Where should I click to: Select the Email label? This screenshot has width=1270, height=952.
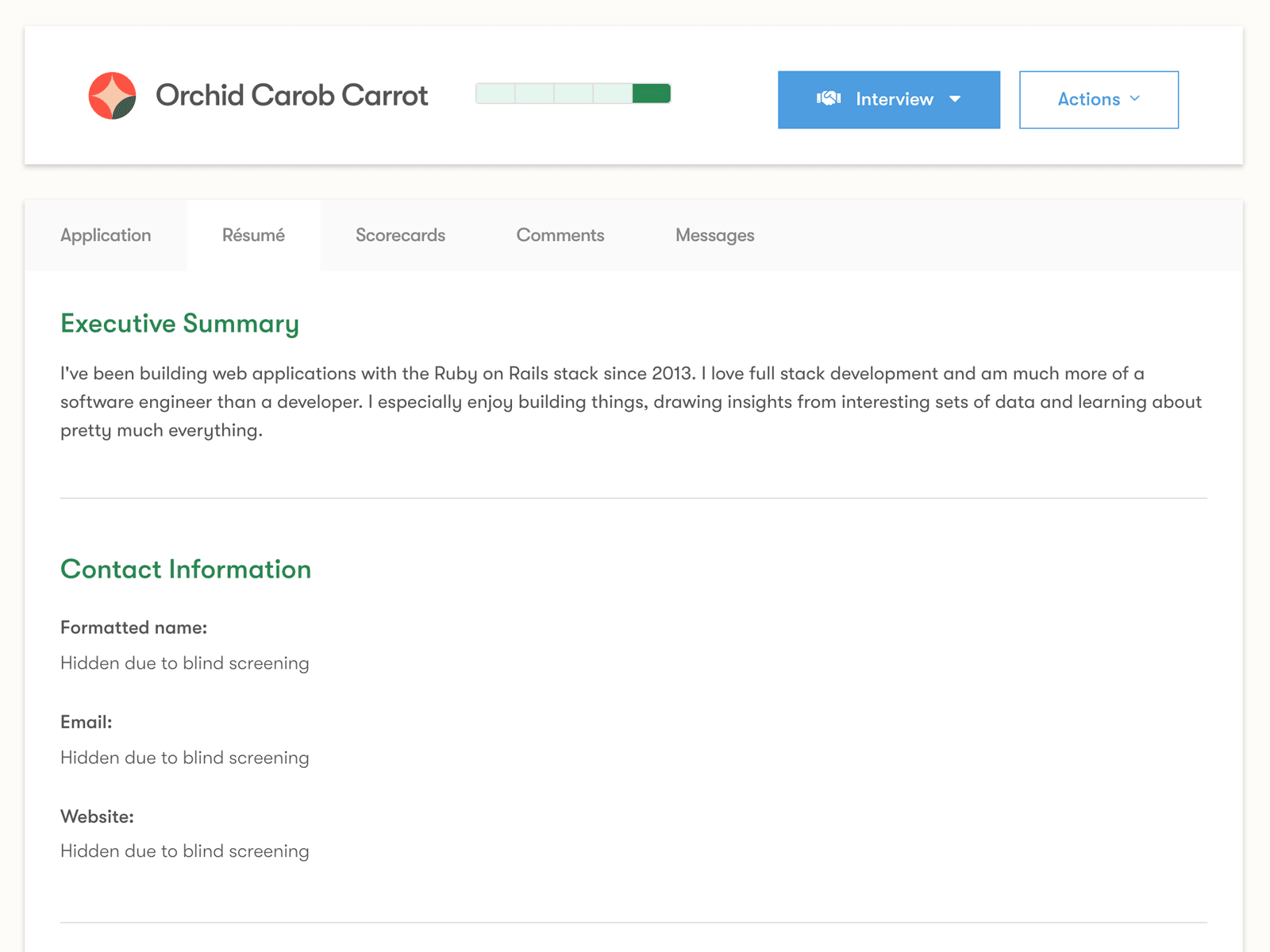coord(87,722)
